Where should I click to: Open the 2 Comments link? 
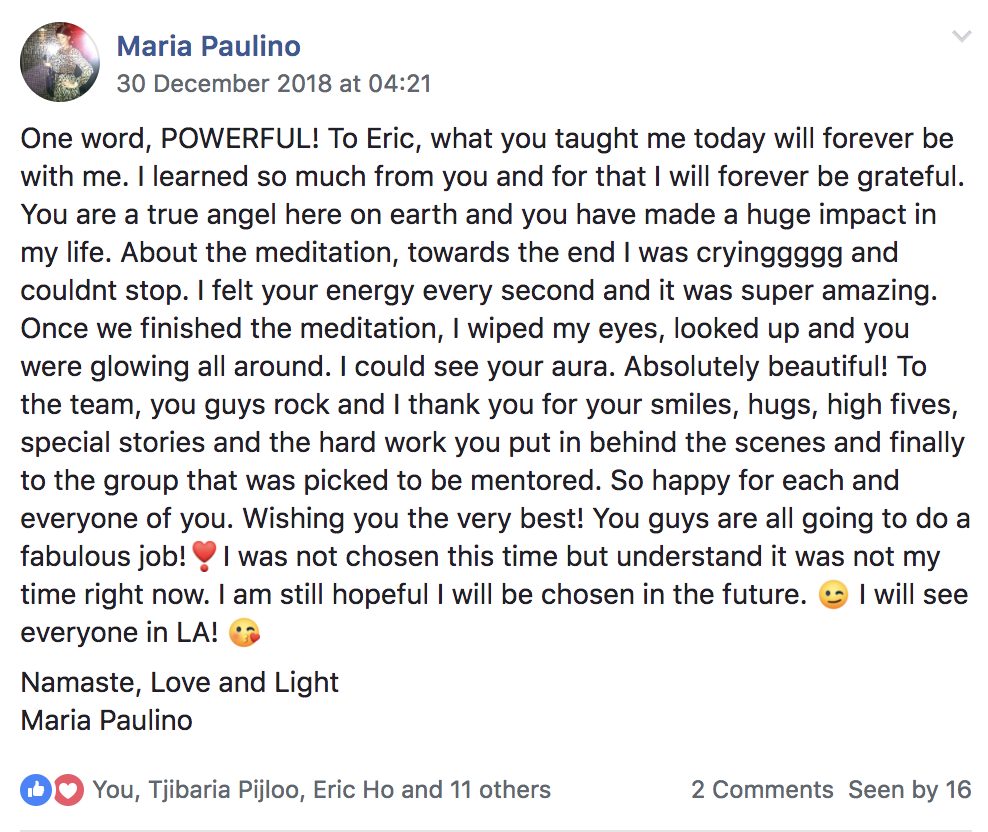pyautogui.click(x=762, y=789)
